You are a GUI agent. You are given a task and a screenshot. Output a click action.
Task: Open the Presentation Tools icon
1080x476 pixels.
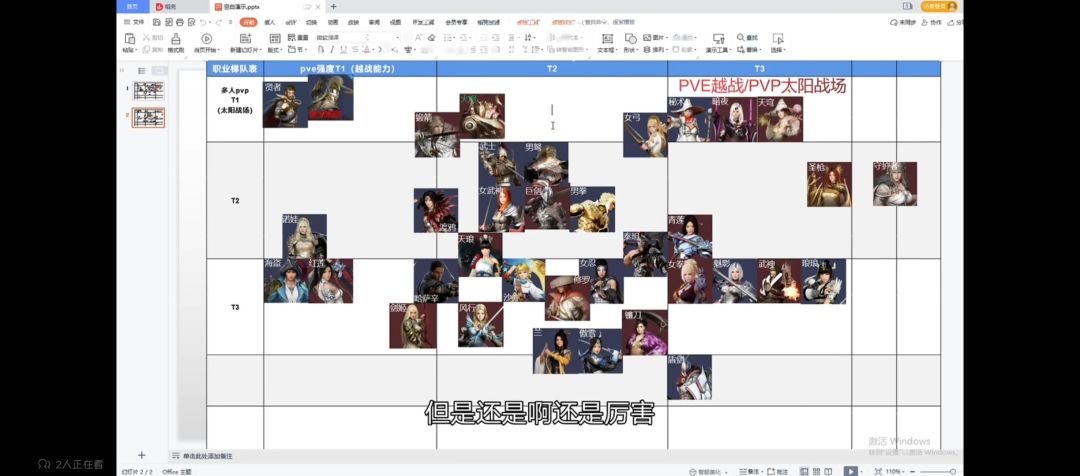tap(718, 39)
